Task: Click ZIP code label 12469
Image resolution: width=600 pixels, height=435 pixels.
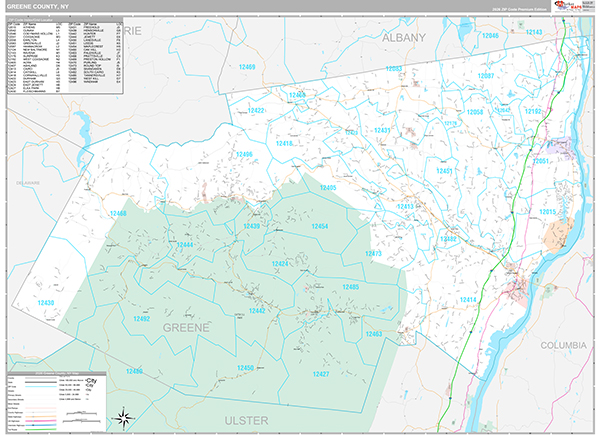Action: [247, 67]
